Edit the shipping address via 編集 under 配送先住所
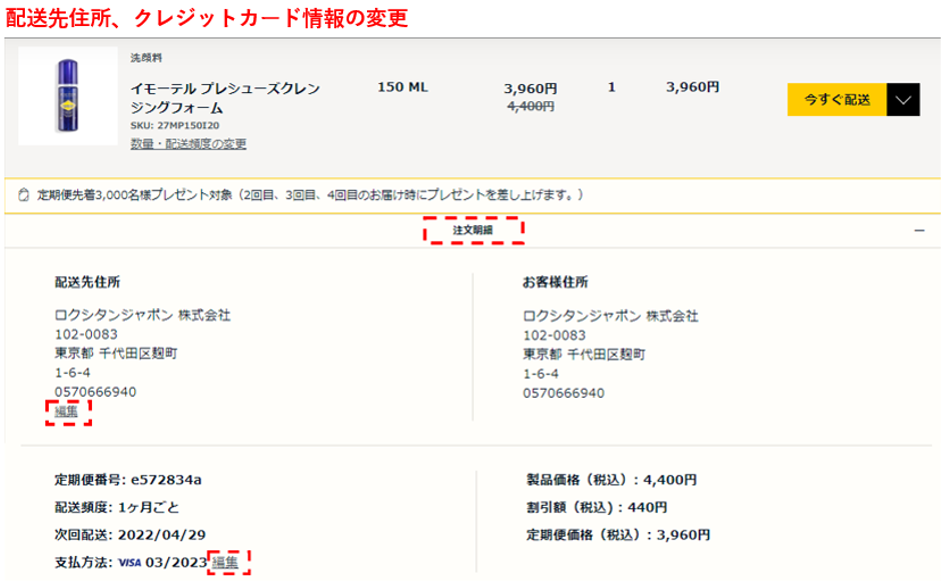941x581 pixels. point(67,411)
